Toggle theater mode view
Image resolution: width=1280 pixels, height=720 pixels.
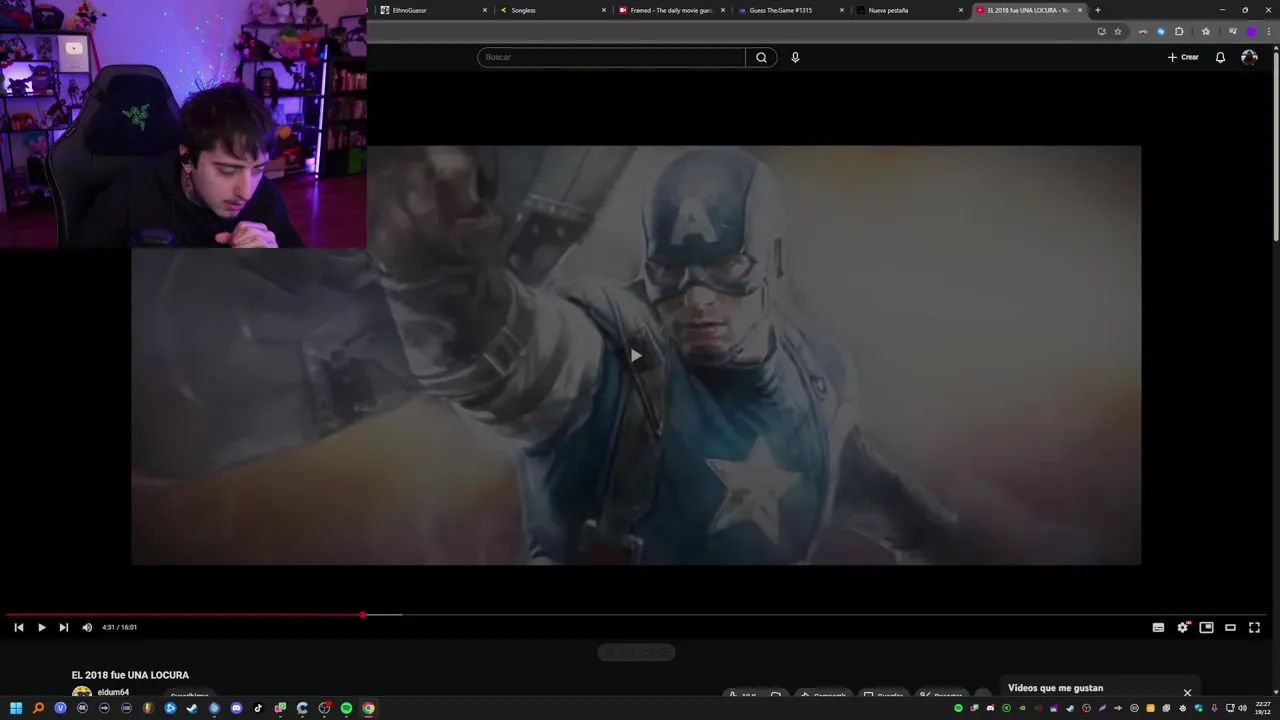(x=1230, y=627)
